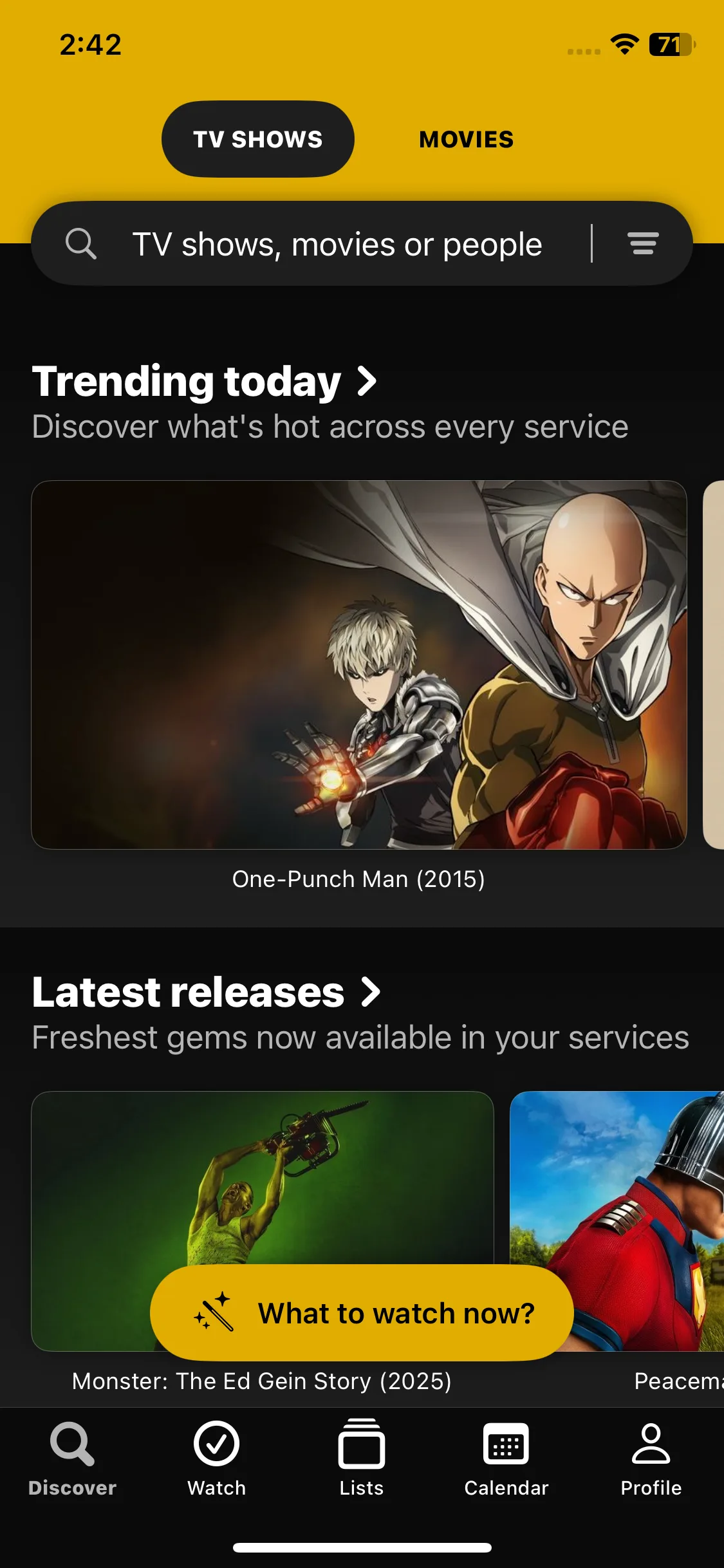The image size is (724, 1568).
Task: Switch to the MOVIES toggle
Action: (x=467, y=139)
